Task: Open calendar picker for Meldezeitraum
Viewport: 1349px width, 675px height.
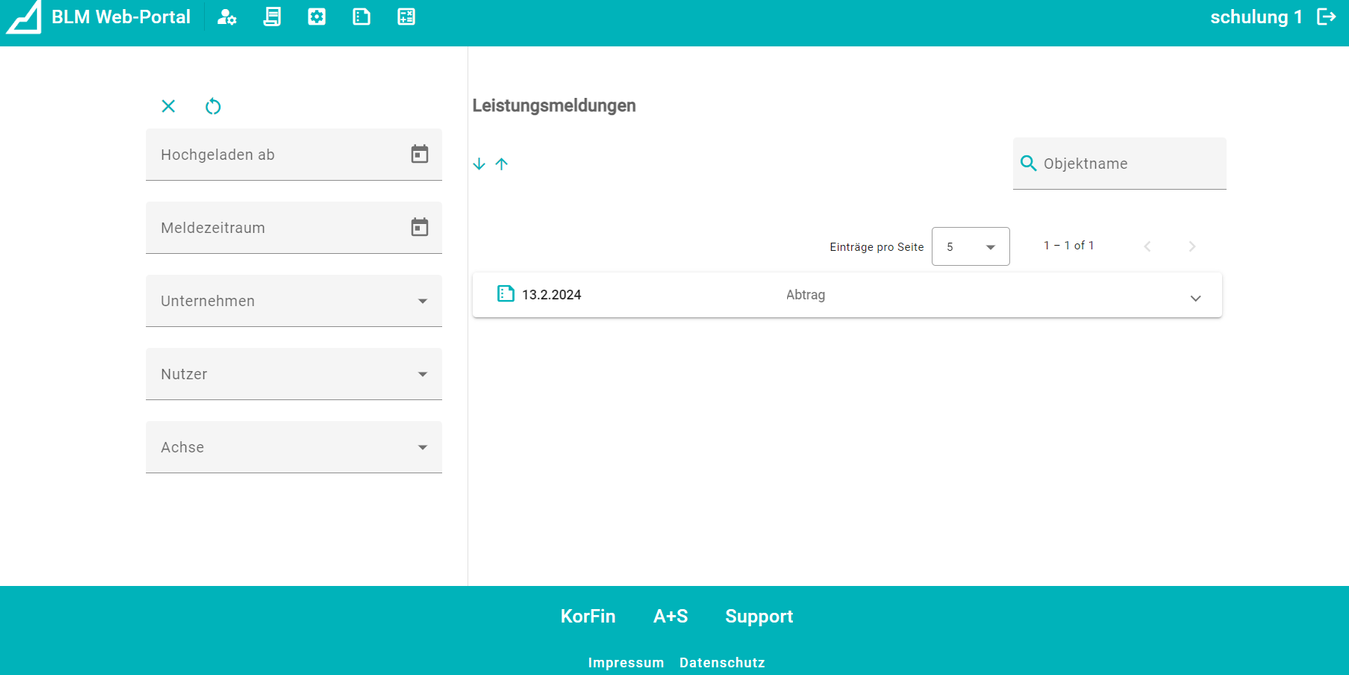Action: (x=419, y=227)
